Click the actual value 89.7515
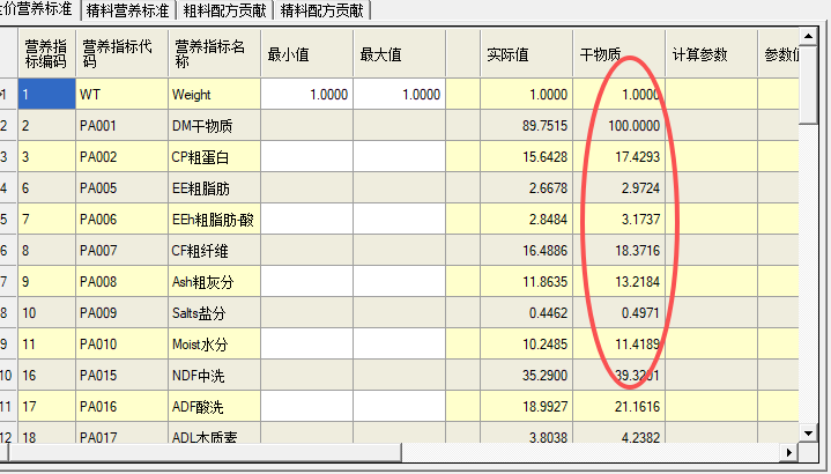Screen dimensions: 831x474 (545, 126)
